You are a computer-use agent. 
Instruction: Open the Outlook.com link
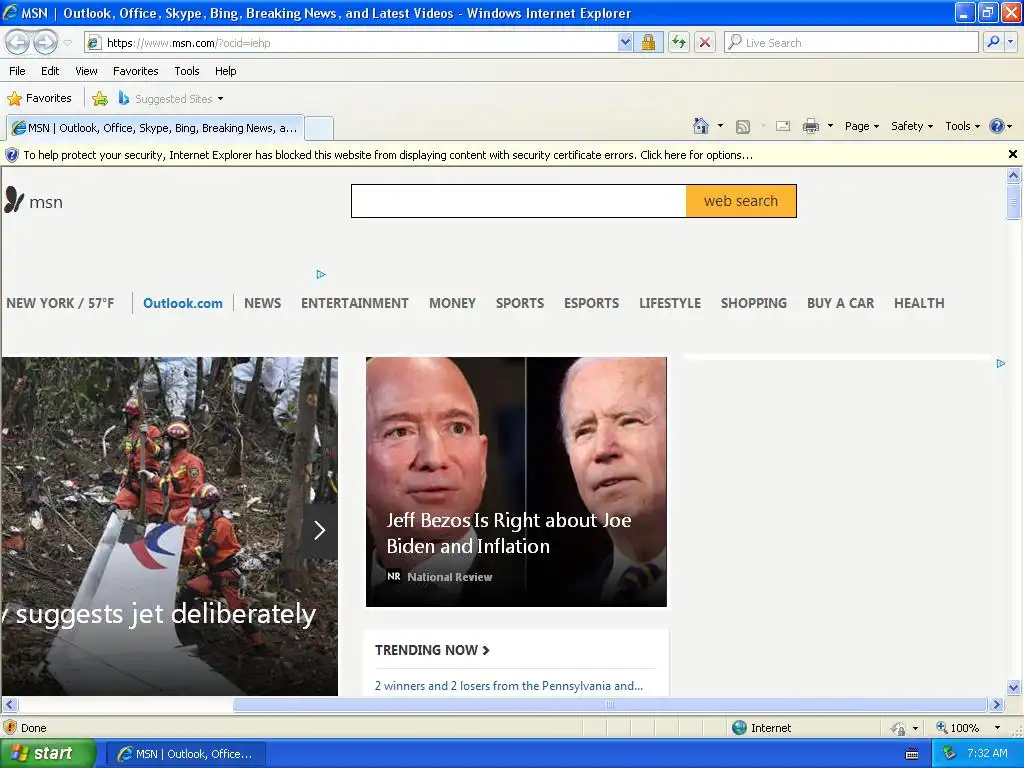tap(183, 303)
